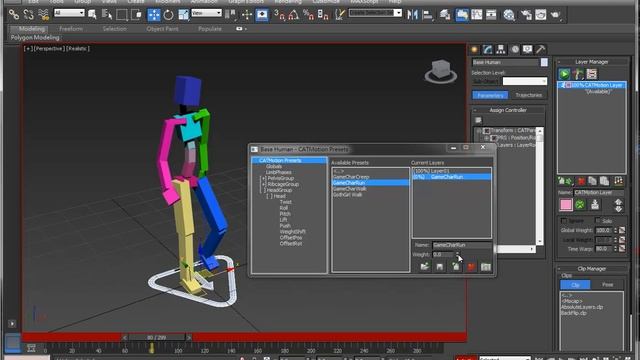The width and height of the screenshot is (640, 360).
Task: Open the selection filter All dropdown
Action: click(x=69, y=13)
